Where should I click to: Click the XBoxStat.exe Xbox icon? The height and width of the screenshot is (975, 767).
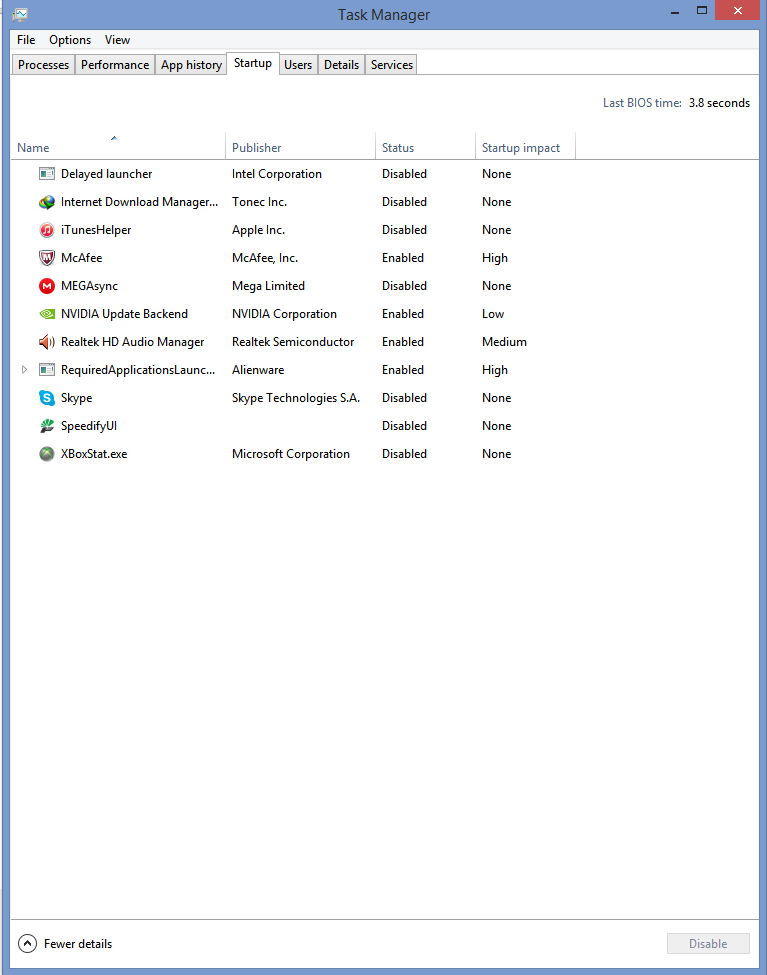[47, 454]
